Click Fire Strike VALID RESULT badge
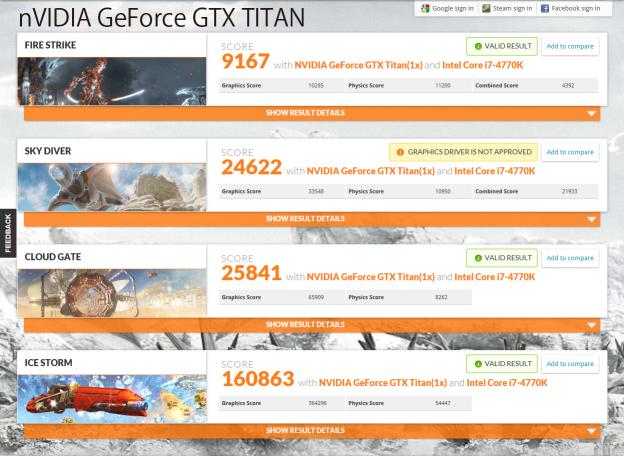The width and height of the screenshot is (624, 456). pyautogui.click(x=502, y=46)
